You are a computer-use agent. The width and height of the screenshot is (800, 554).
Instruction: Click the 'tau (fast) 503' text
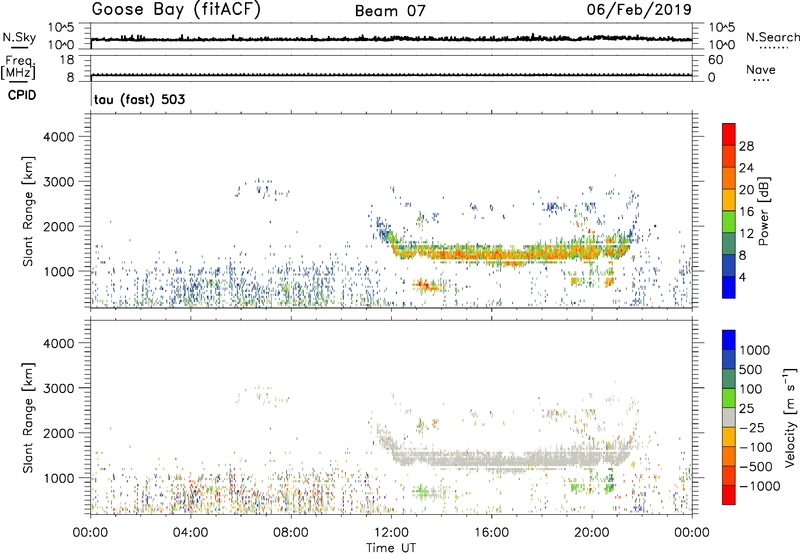pyautogui.click(x=139, y=99)
